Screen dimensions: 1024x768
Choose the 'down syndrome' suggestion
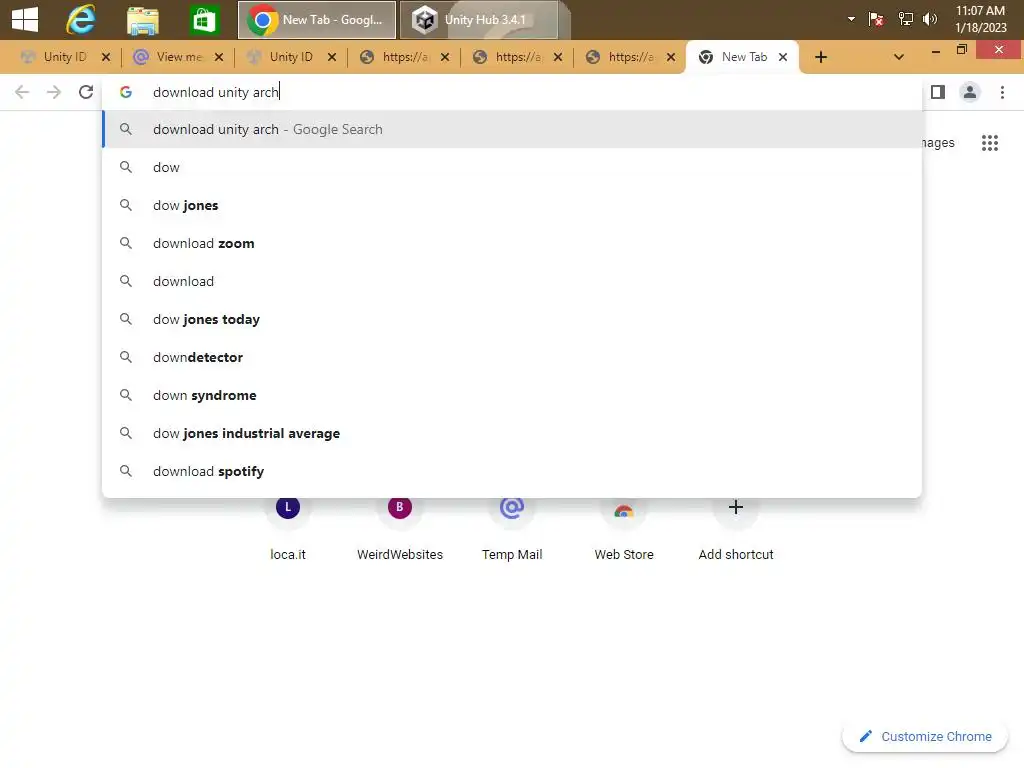tap(512, 395)
